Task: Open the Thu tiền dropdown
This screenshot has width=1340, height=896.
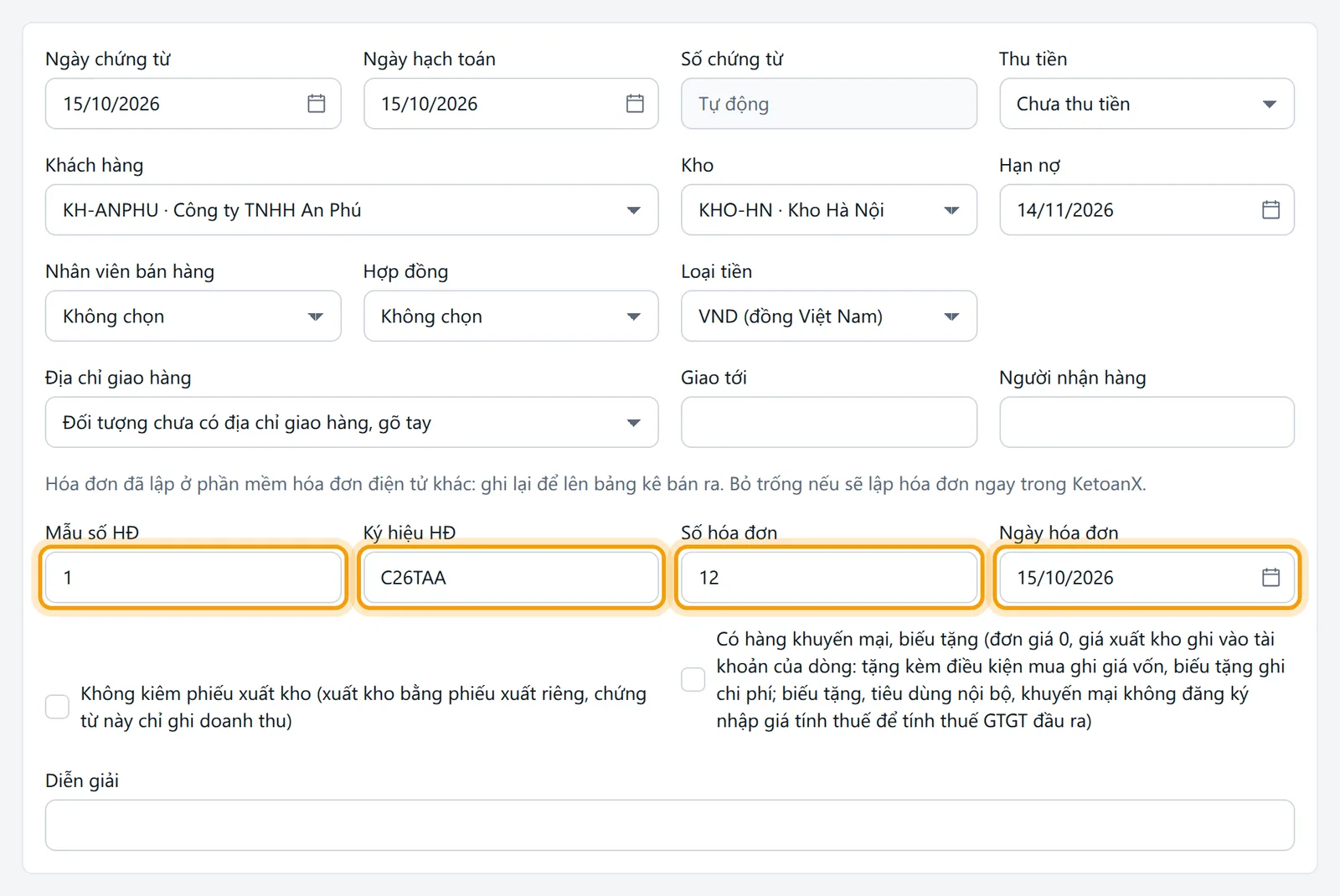Action: click(x=1147, y=104)
